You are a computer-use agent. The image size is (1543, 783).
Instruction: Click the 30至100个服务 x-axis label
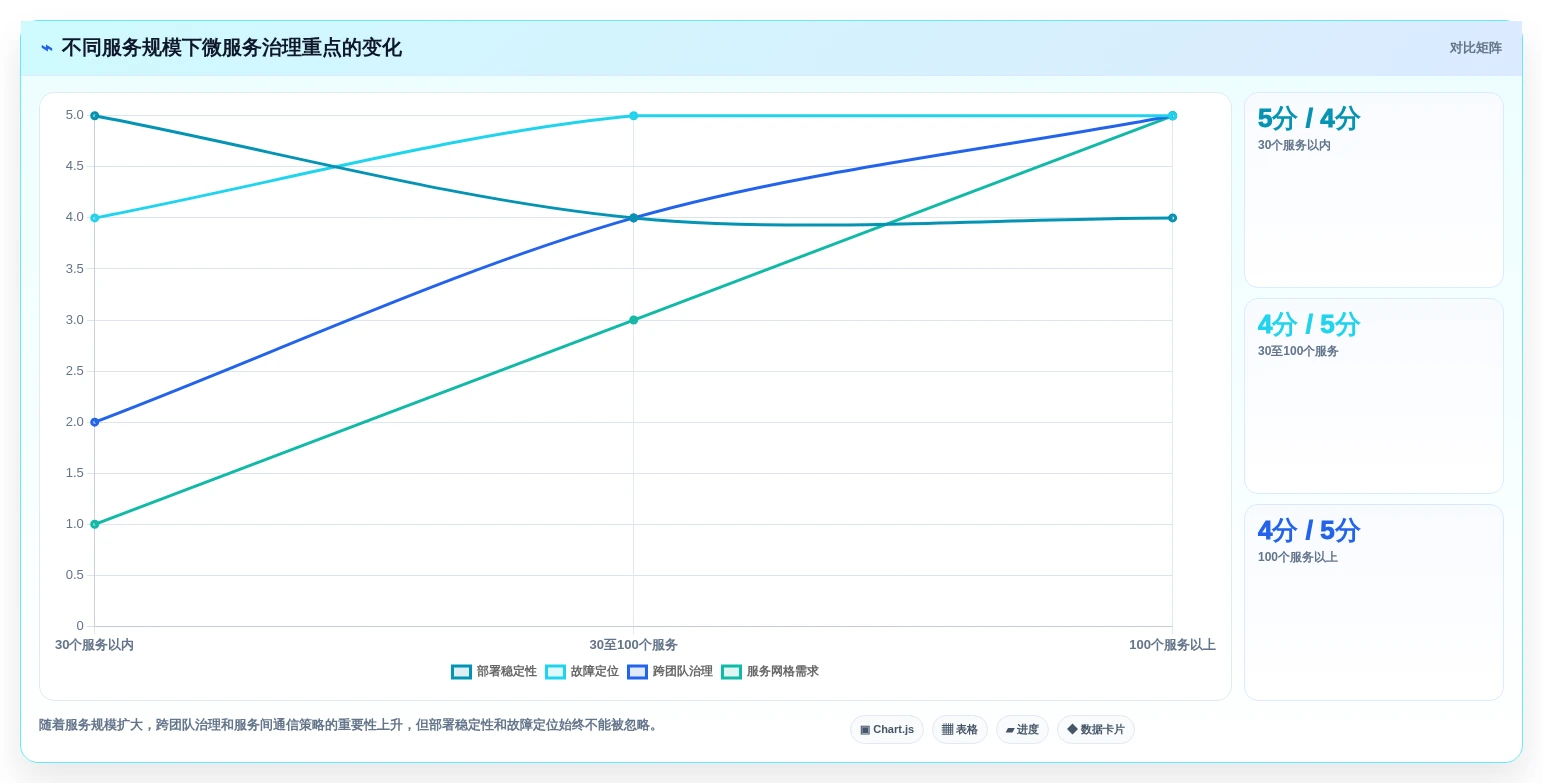[x=633, y=645]
